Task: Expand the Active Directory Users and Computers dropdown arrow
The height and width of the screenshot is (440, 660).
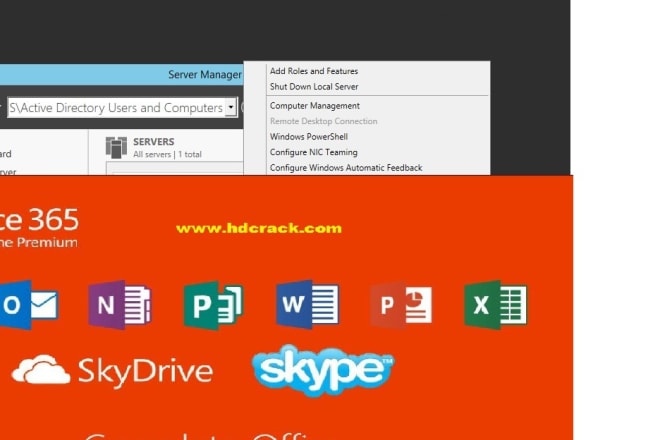Action: (x=231, y=107)
